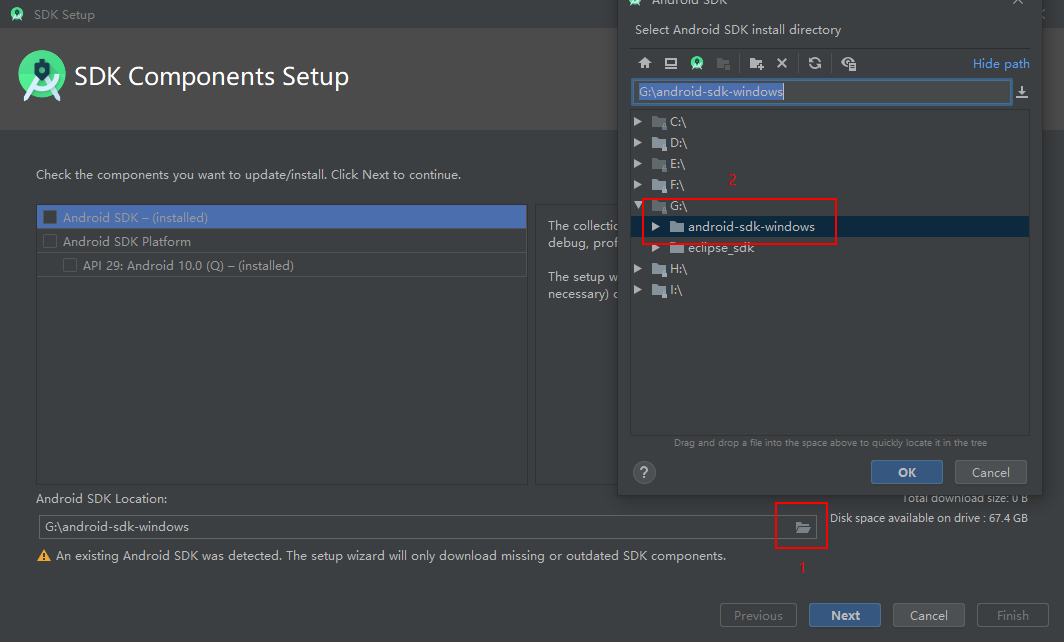Click Cancel in SDK Setup wizard
1064x642 pixels.
pos(928,616)
